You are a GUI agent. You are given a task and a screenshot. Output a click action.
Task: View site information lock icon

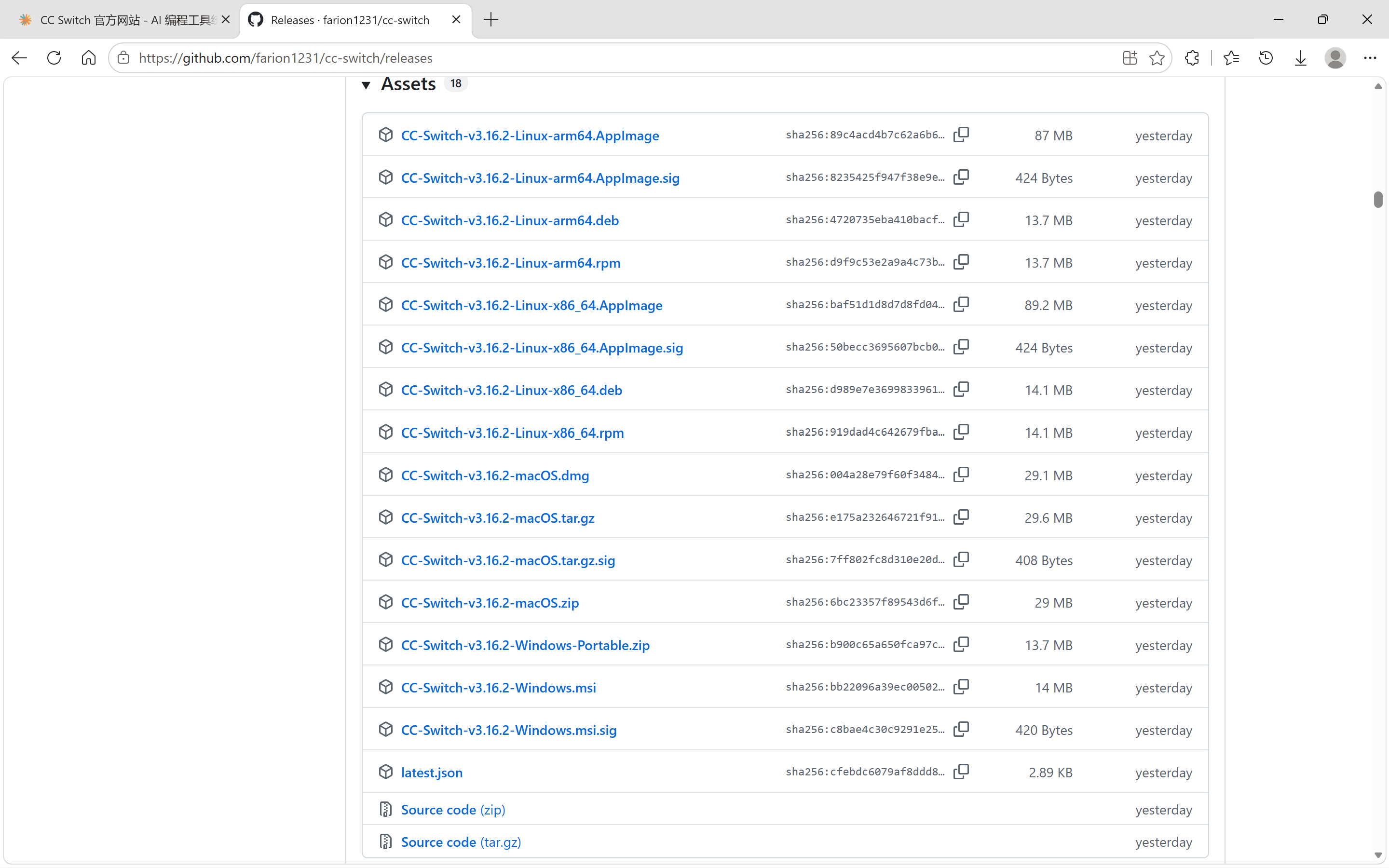pos(123,58)
